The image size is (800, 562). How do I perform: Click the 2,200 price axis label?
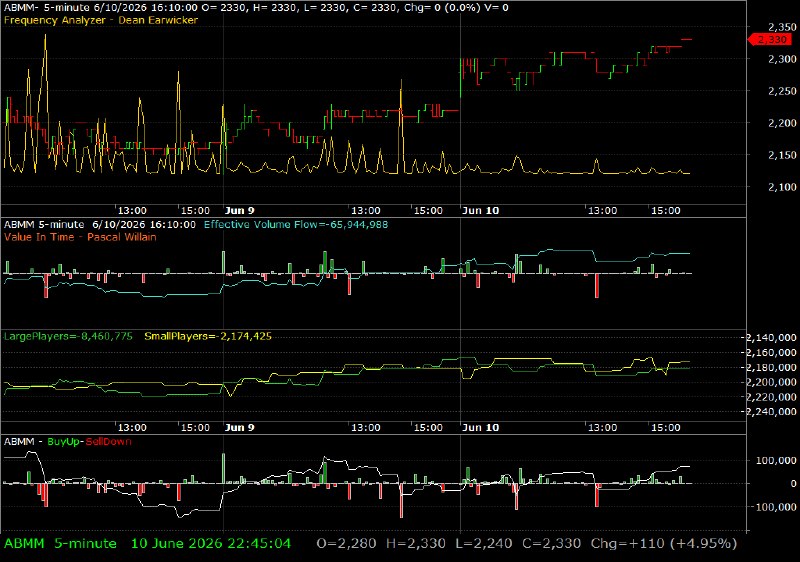point(782,123)
